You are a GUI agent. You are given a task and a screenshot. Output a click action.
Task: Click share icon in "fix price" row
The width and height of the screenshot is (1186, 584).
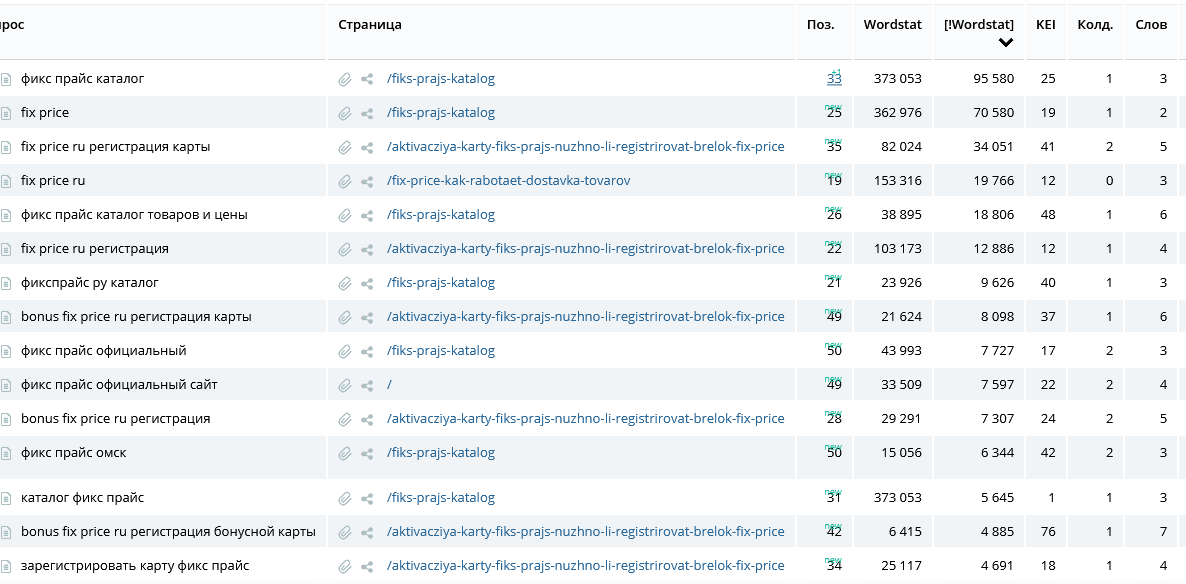[368, 113]
